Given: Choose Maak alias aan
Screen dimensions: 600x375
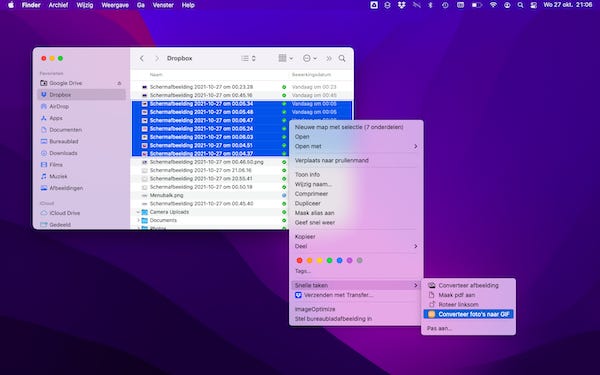Looking at the screenshot, I should click(356, 213).
